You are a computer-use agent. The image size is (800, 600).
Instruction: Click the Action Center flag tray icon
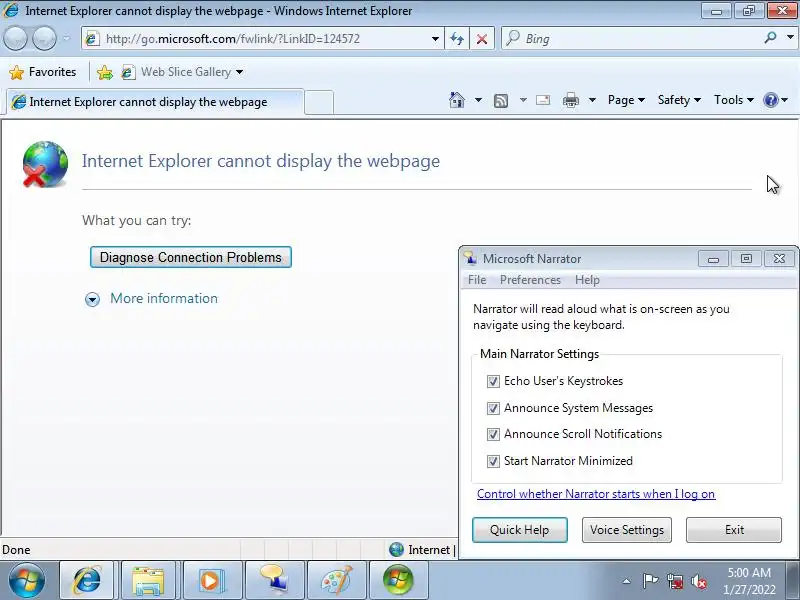coord(650,581)
